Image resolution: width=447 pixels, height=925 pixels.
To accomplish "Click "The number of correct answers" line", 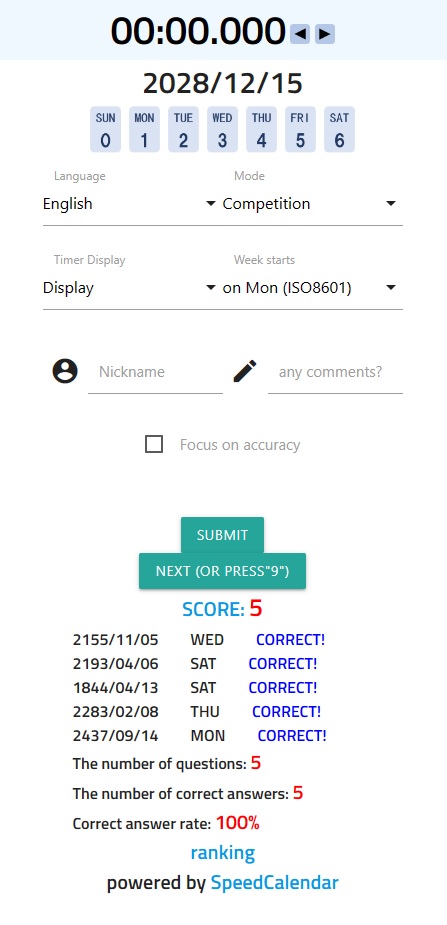I will point(188,793).
